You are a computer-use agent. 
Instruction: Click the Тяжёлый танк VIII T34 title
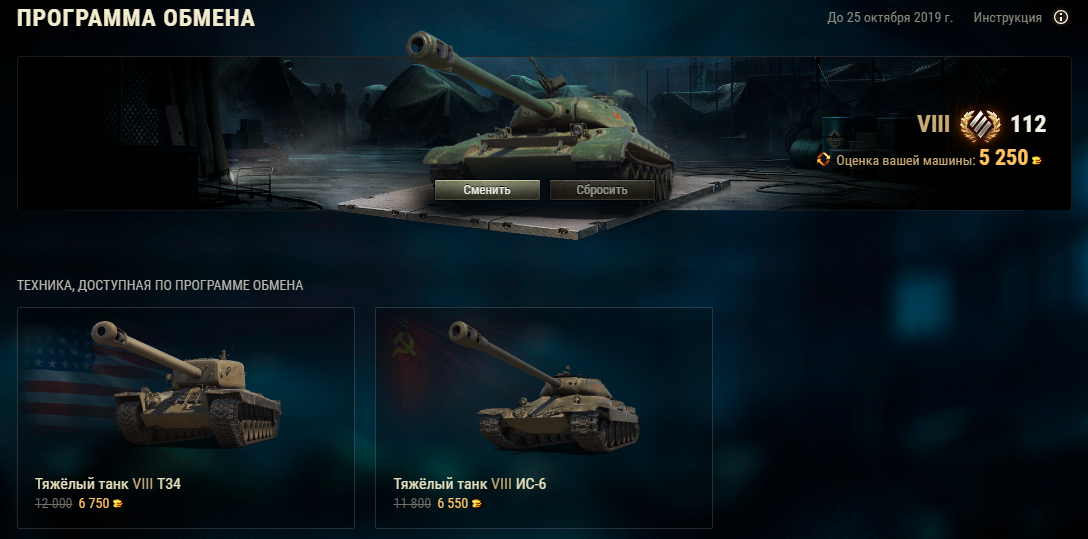pyautogui.click(x=108, y=484)
